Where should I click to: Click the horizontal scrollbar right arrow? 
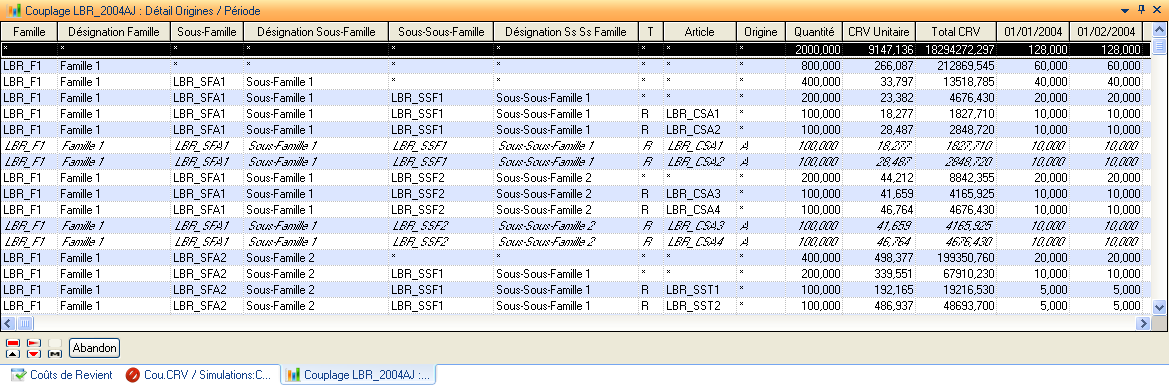tap(1142, 323)
